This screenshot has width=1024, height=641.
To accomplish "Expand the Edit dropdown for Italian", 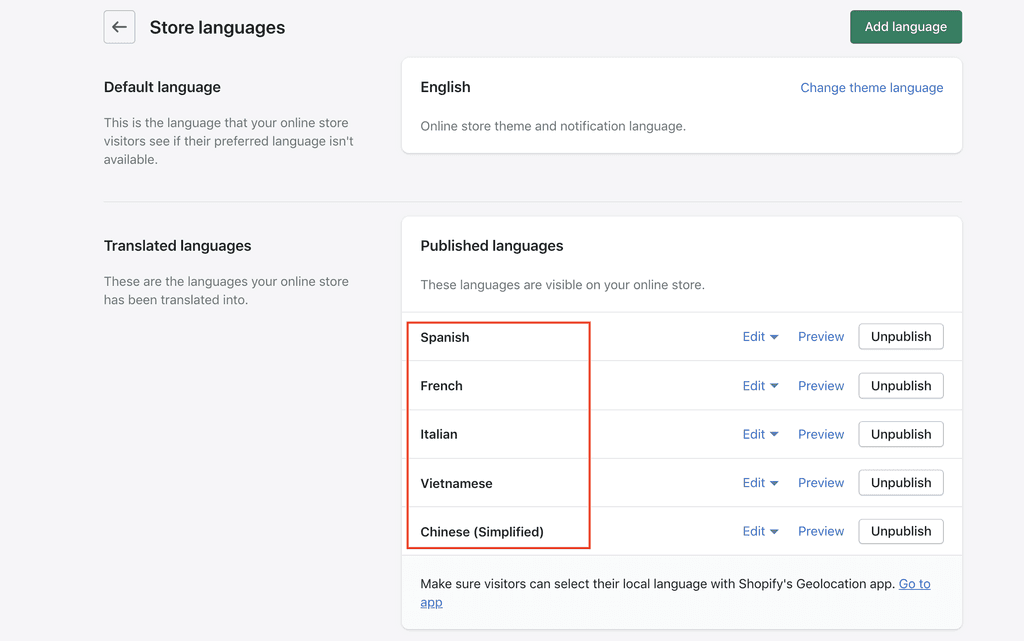I will tap(760, 434).
